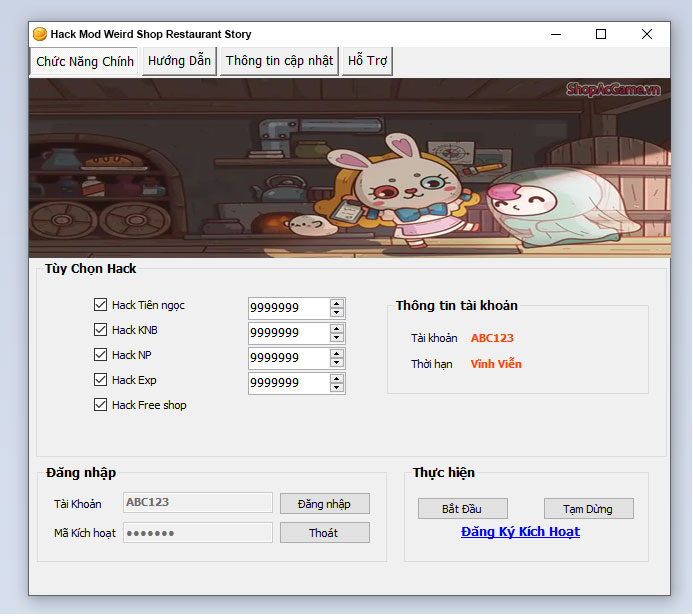Decrease the Hack NP value with down arrow
This screenshot has height=616, width=693.
[337, 363]
